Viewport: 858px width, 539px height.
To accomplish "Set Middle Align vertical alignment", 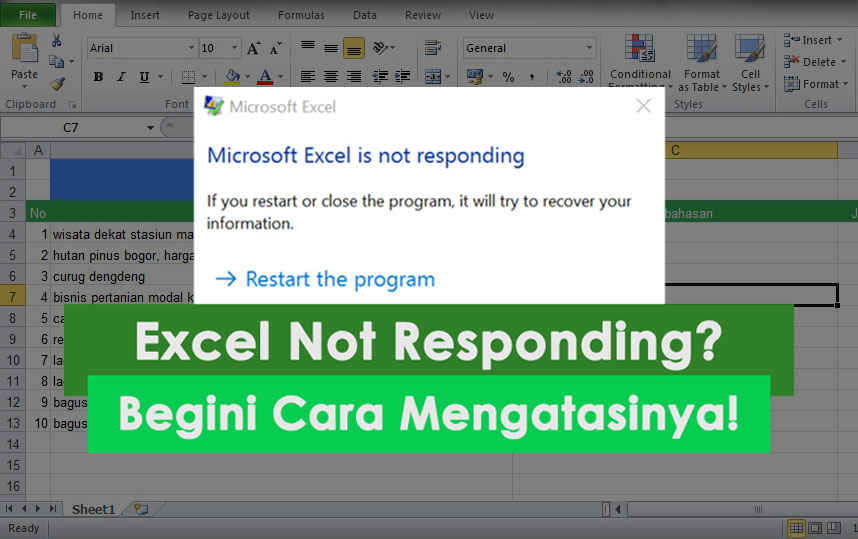I will click(x=331, y=48).
